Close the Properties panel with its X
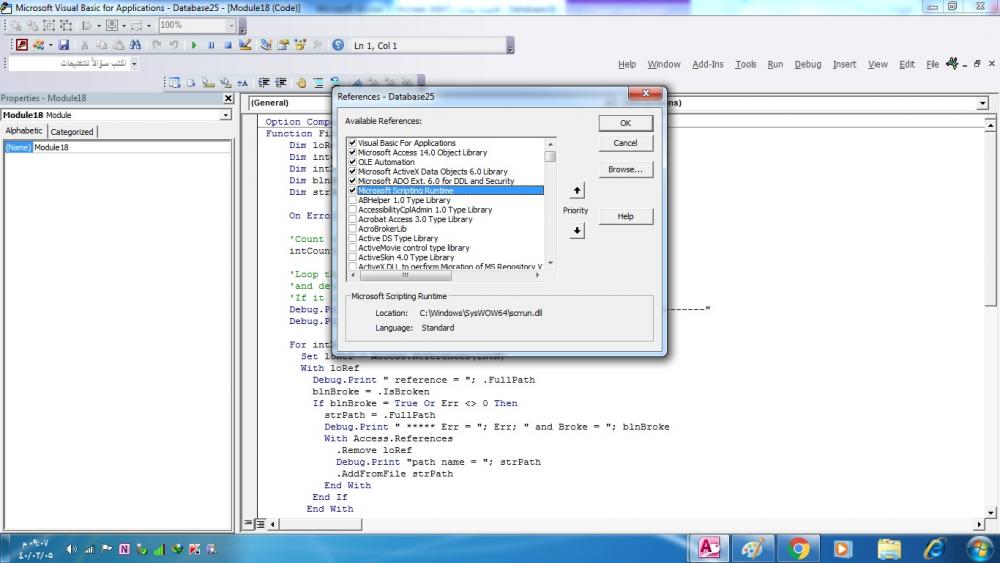 coord(228,98)
